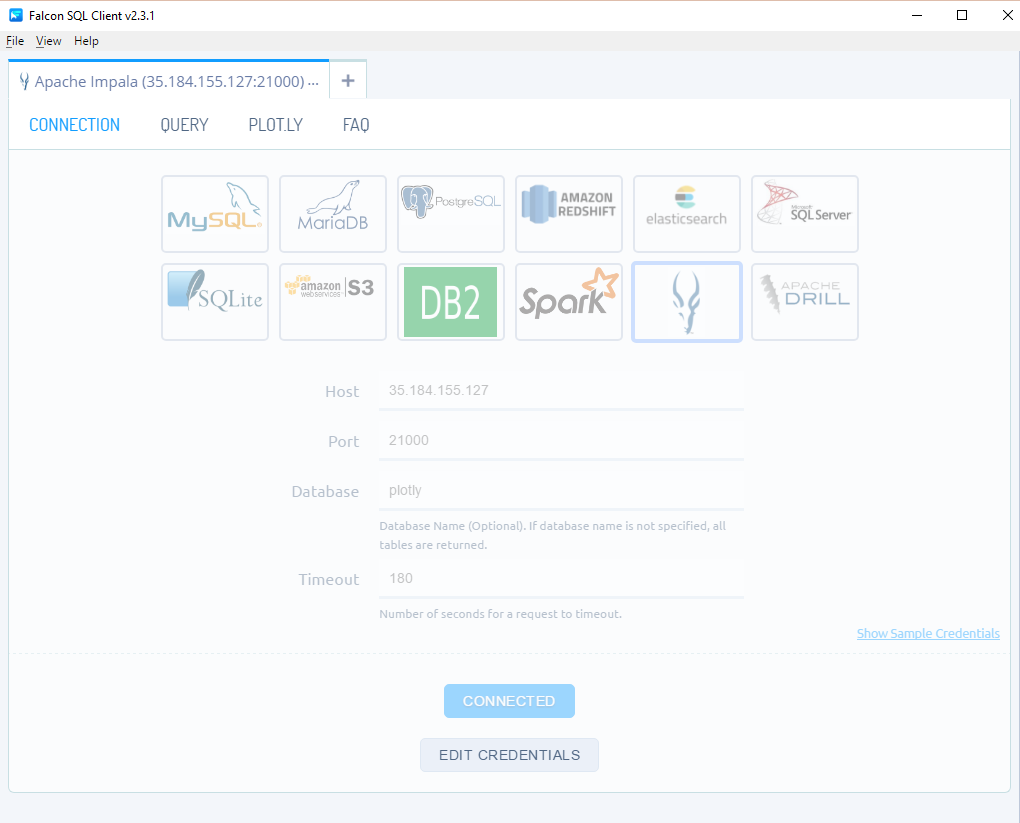This screenshot has width=1020, height=823.
Task: Choose the MariaDB connector tile
Action: click(x=332, y=213)
